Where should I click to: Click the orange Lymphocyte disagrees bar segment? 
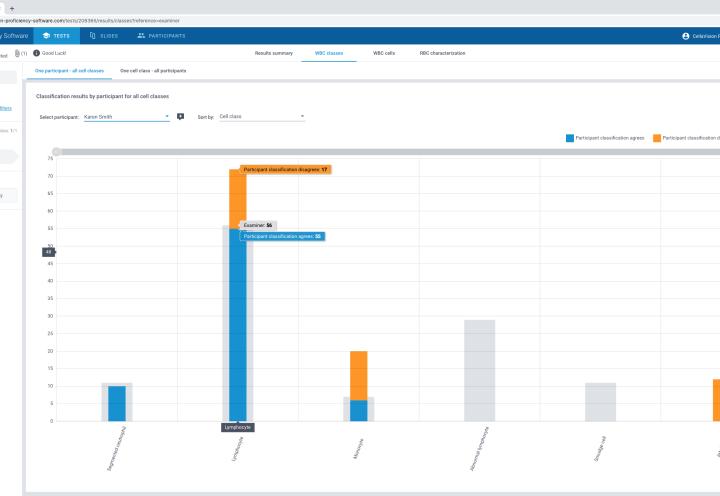click(237, 199)
